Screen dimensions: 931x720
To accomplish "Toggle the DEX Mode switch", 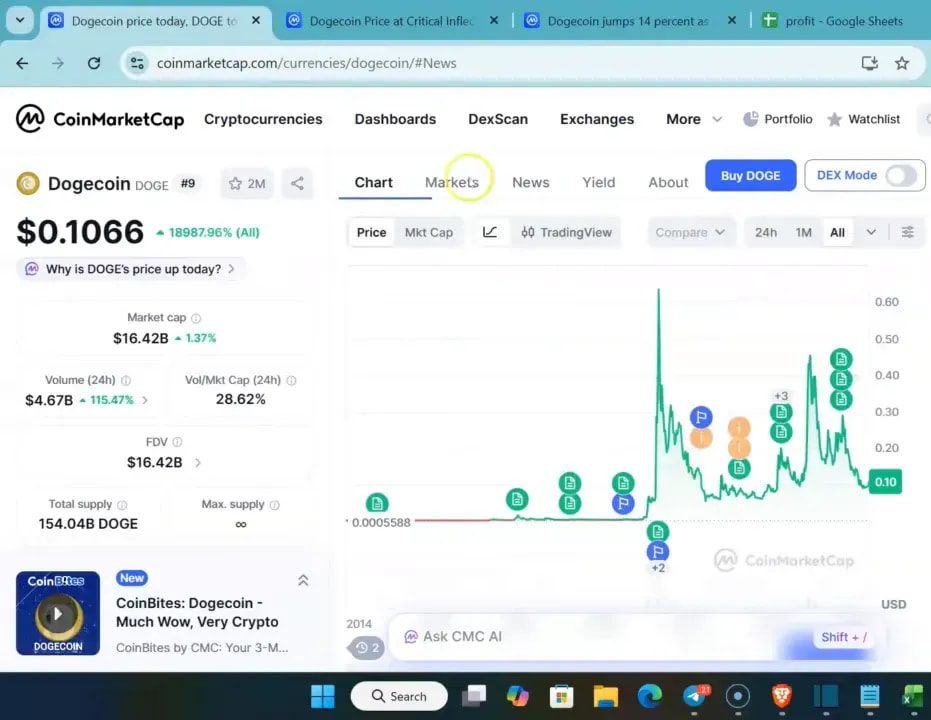I will coord(901,176).
